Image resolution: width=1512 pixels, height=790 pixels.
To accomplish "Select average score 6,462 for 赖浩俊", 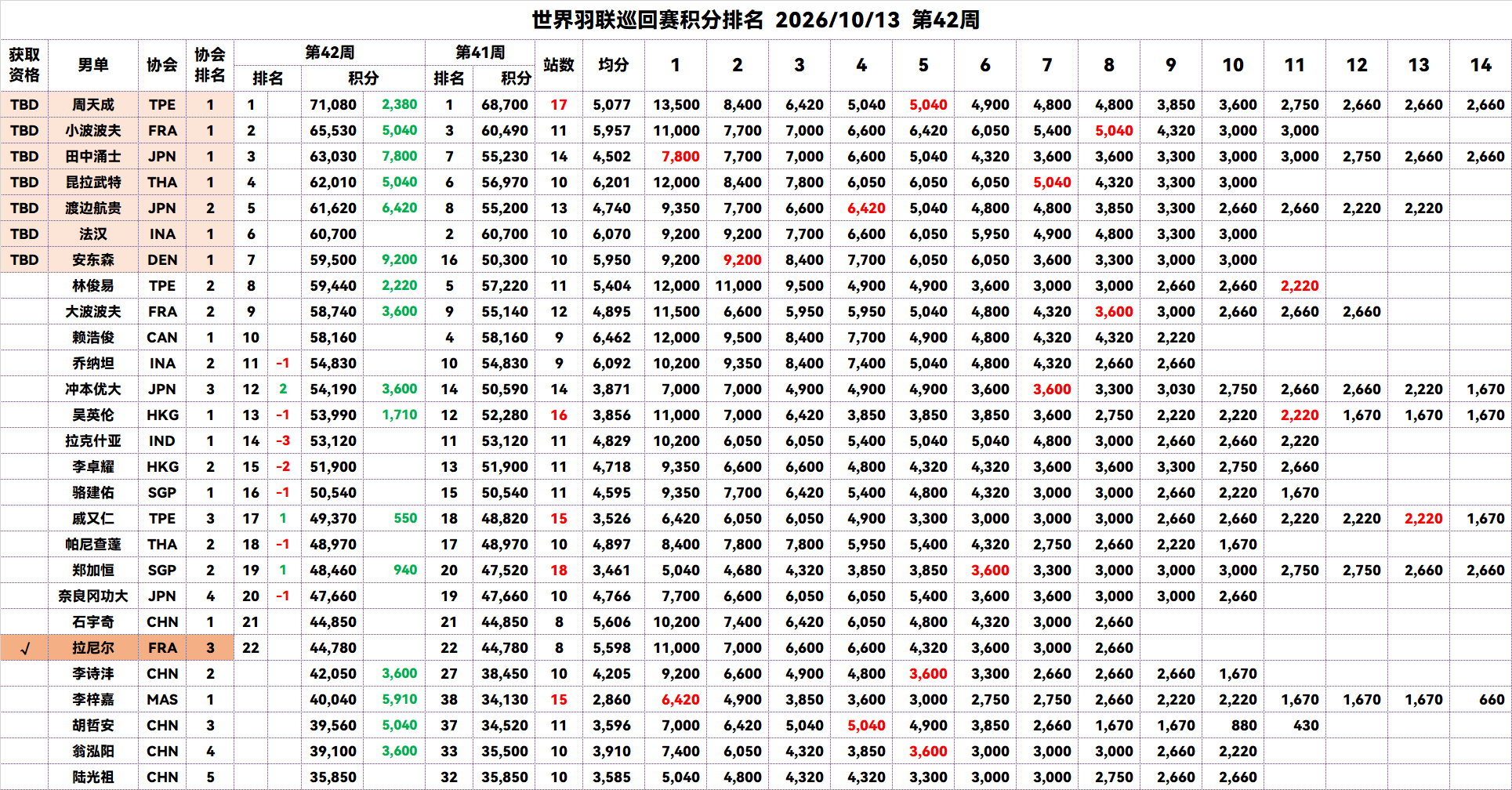I will [x=612, y=337].
